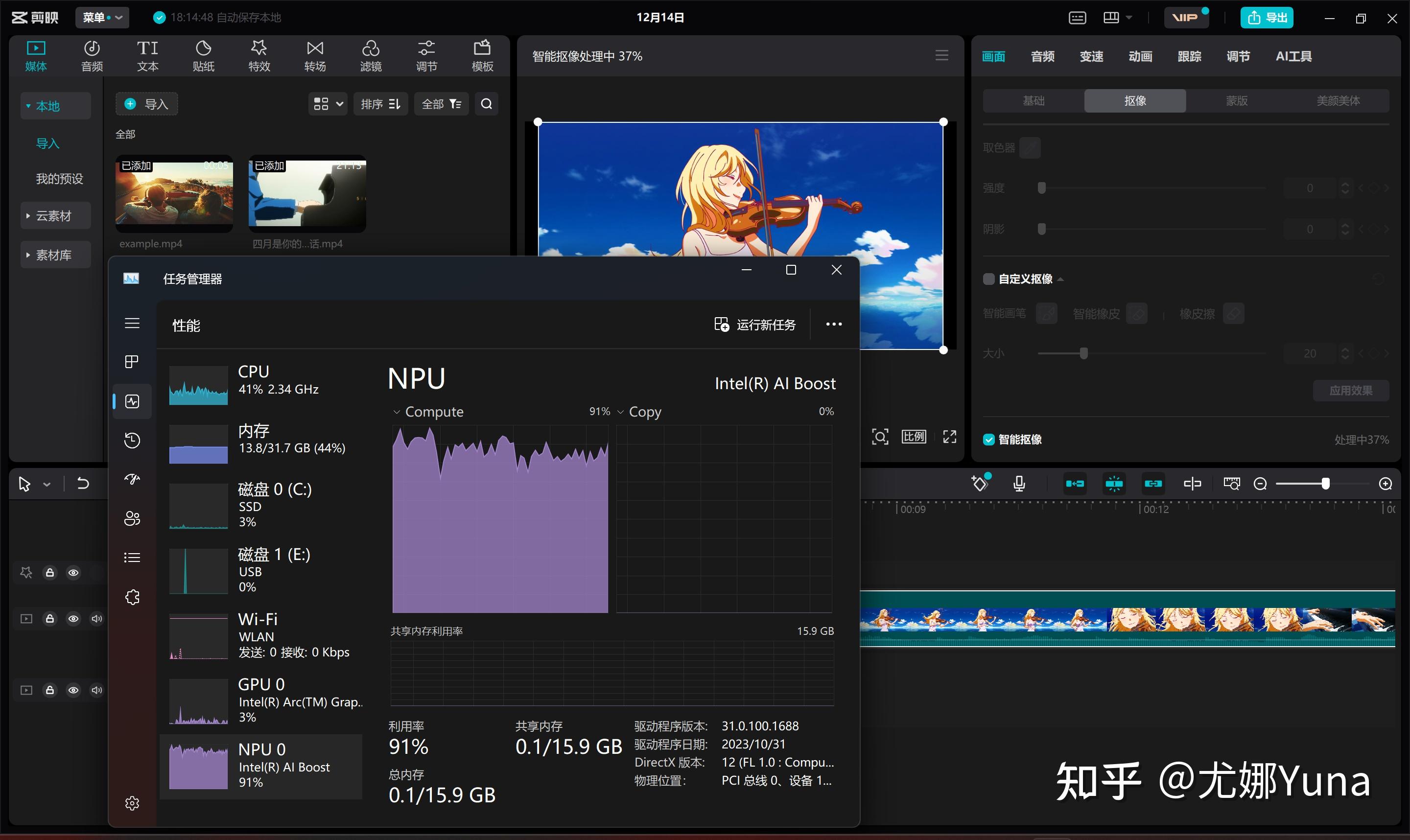
Task: Open the 菜单 dropdown menu
Action: click(x=102, y=18)
